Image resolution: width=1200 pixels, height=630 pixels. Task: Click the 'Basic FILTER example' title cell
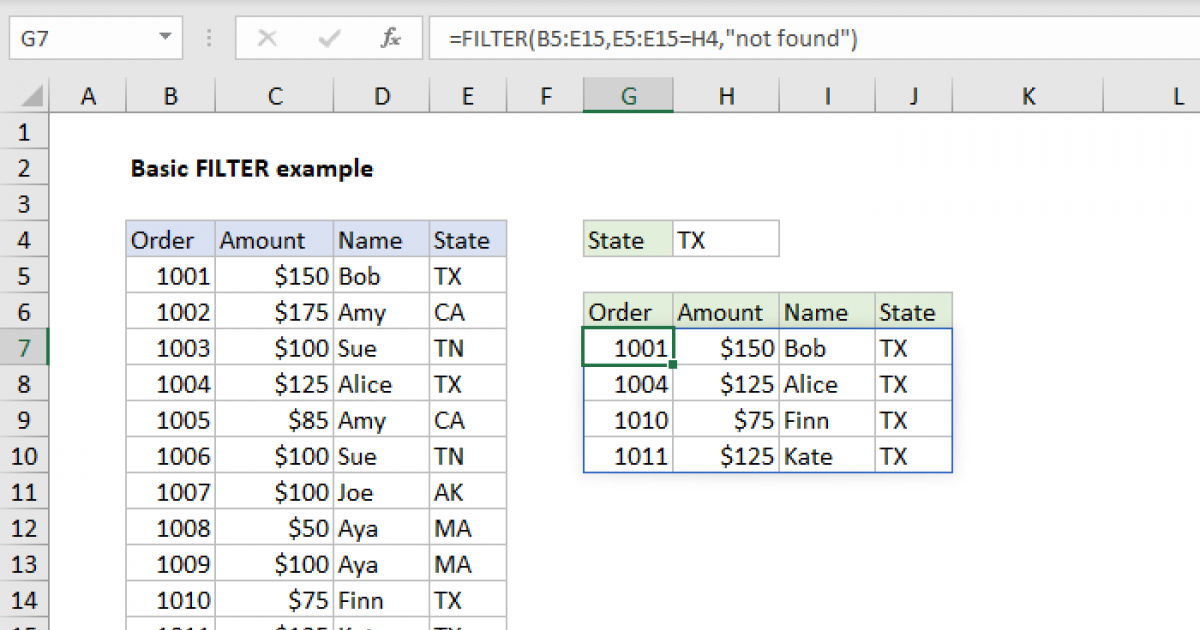coord(252,168)
